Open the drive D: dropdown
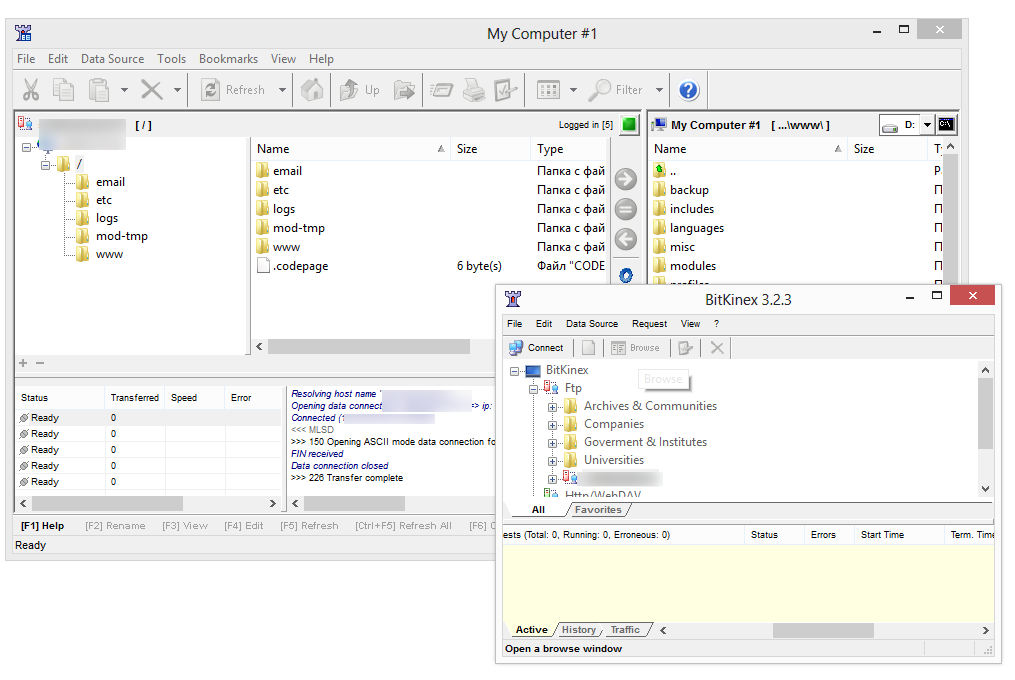 [927, 125]
